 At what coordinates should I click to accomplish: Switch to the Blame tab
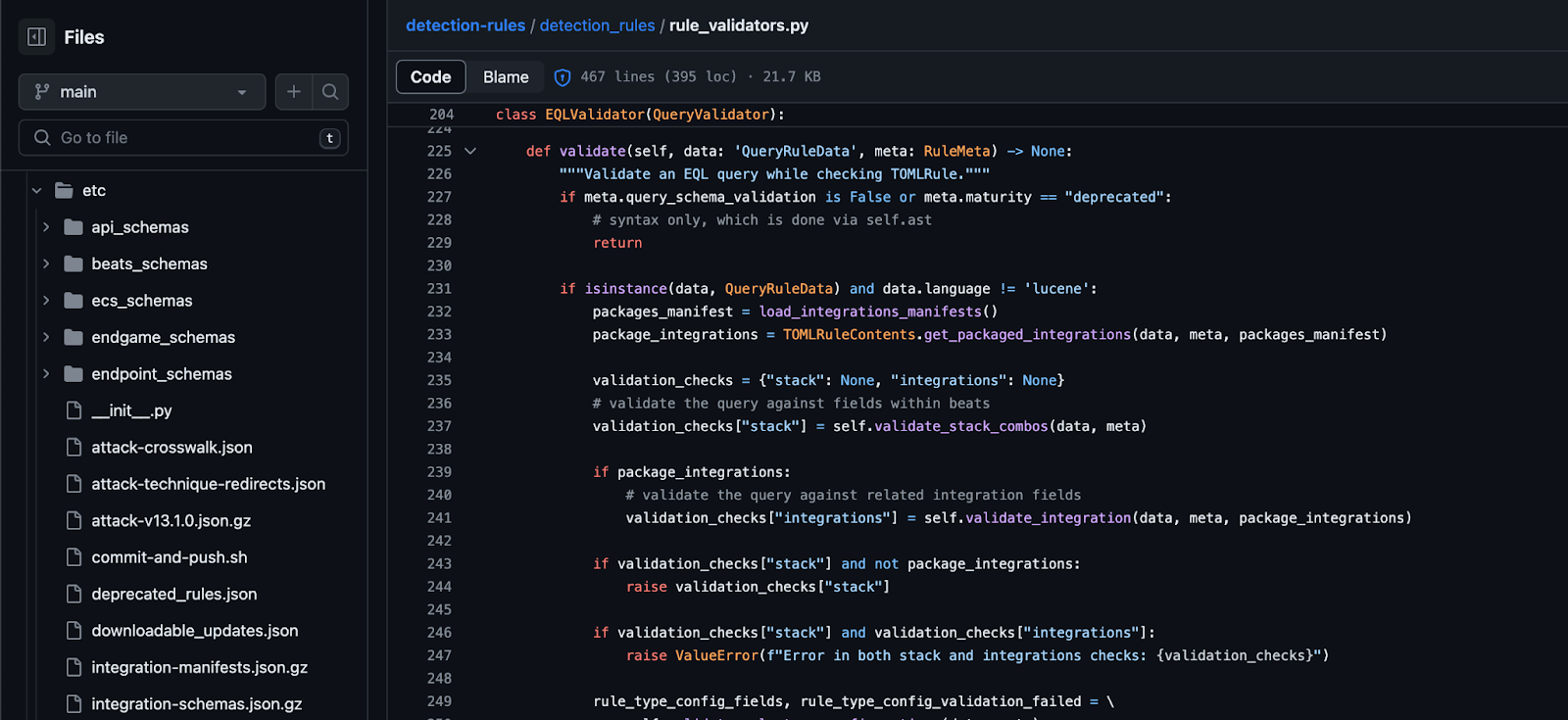(x=506, y=77)
